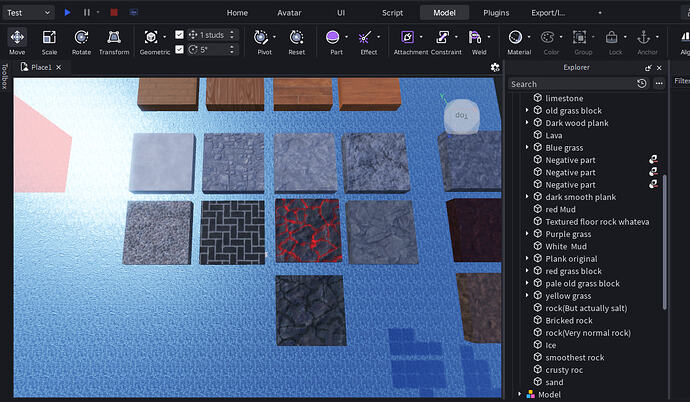This screenshot has width=690, height=402.
Task: Click the studs increment value field
Action: (x=211, y=35)
